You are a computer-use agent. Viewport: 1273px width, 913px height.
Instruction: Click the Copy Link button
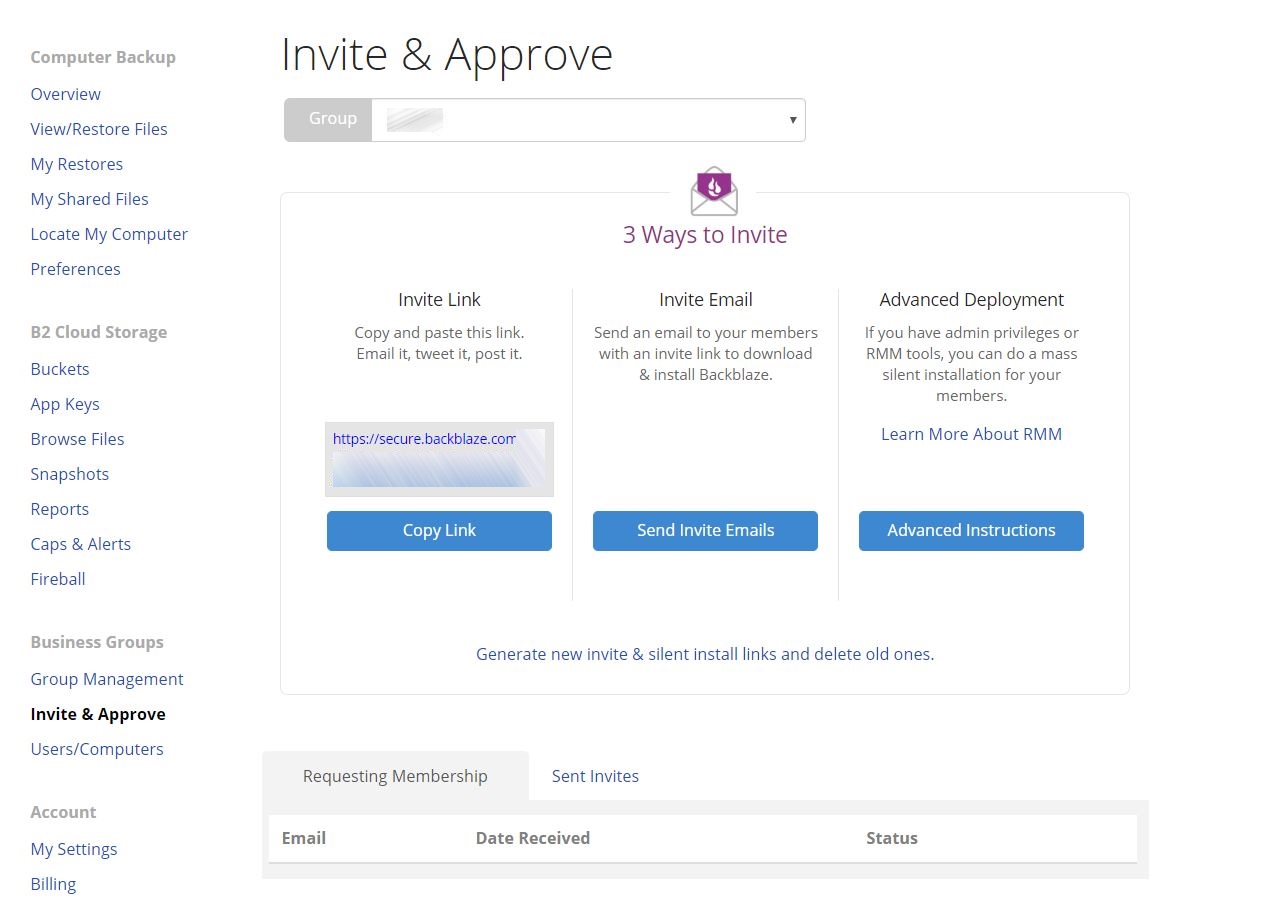(x=439, y=531)
